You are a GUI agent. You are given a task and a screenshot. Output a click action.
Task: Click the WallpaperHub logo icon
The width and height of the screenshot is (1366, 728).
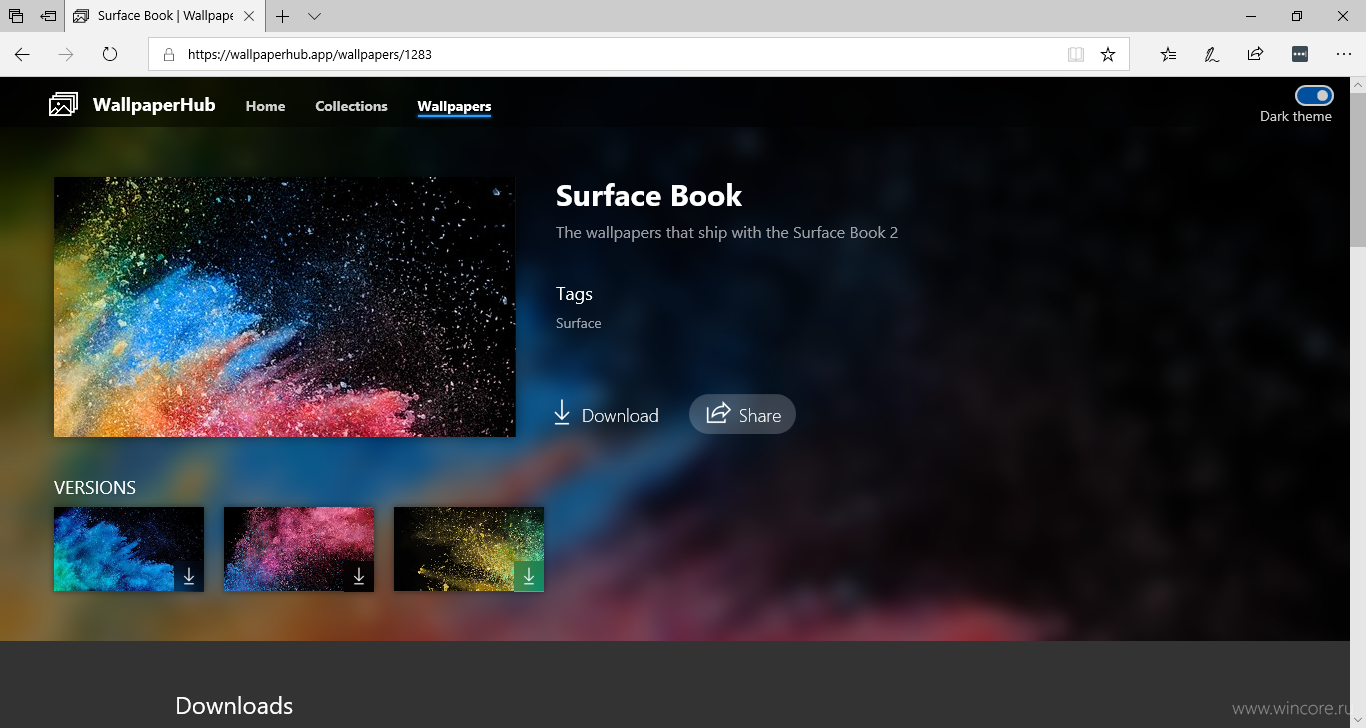click(63, 104)
